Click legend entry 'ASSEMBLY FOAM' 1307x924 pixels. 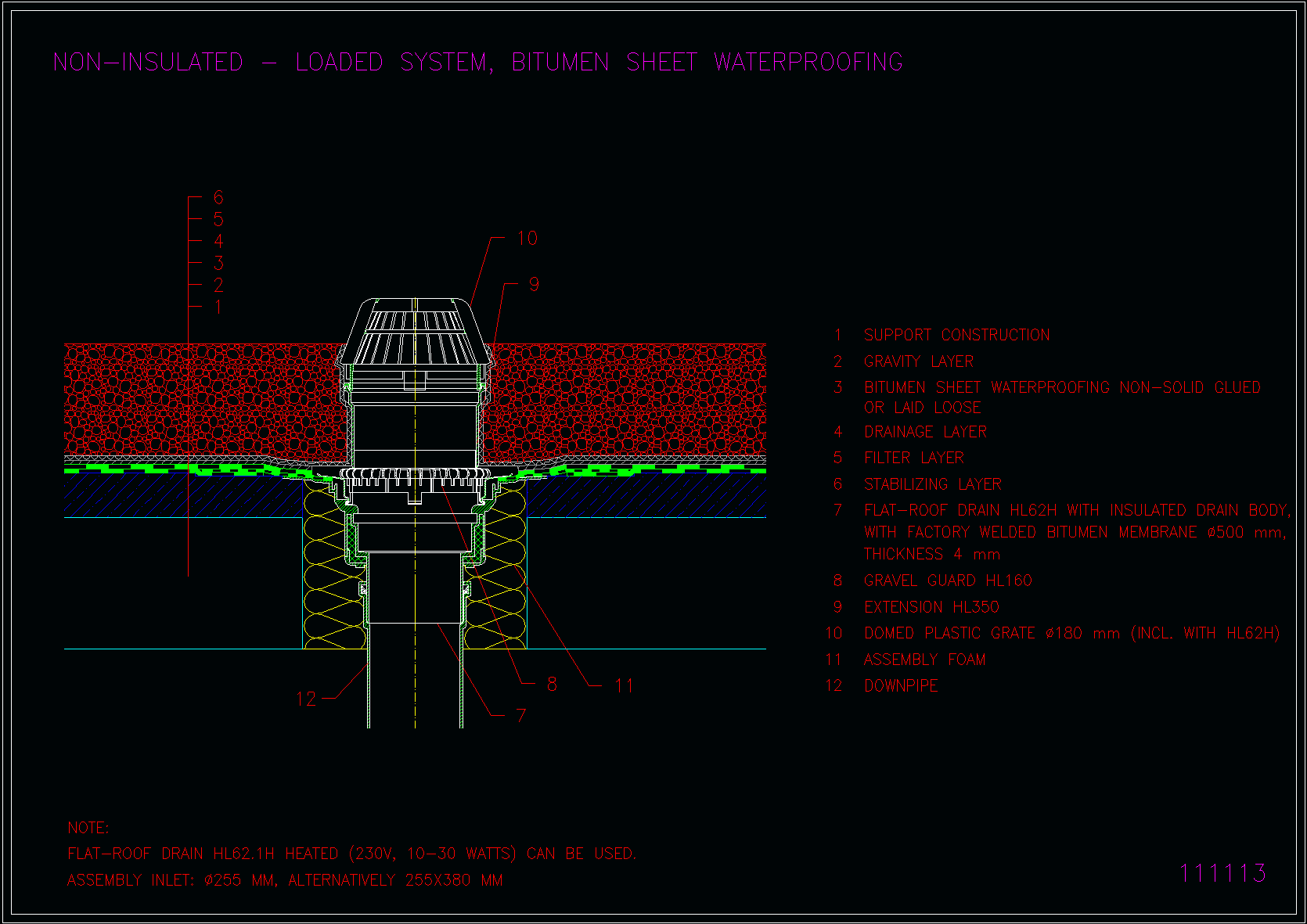click(924, 660)
